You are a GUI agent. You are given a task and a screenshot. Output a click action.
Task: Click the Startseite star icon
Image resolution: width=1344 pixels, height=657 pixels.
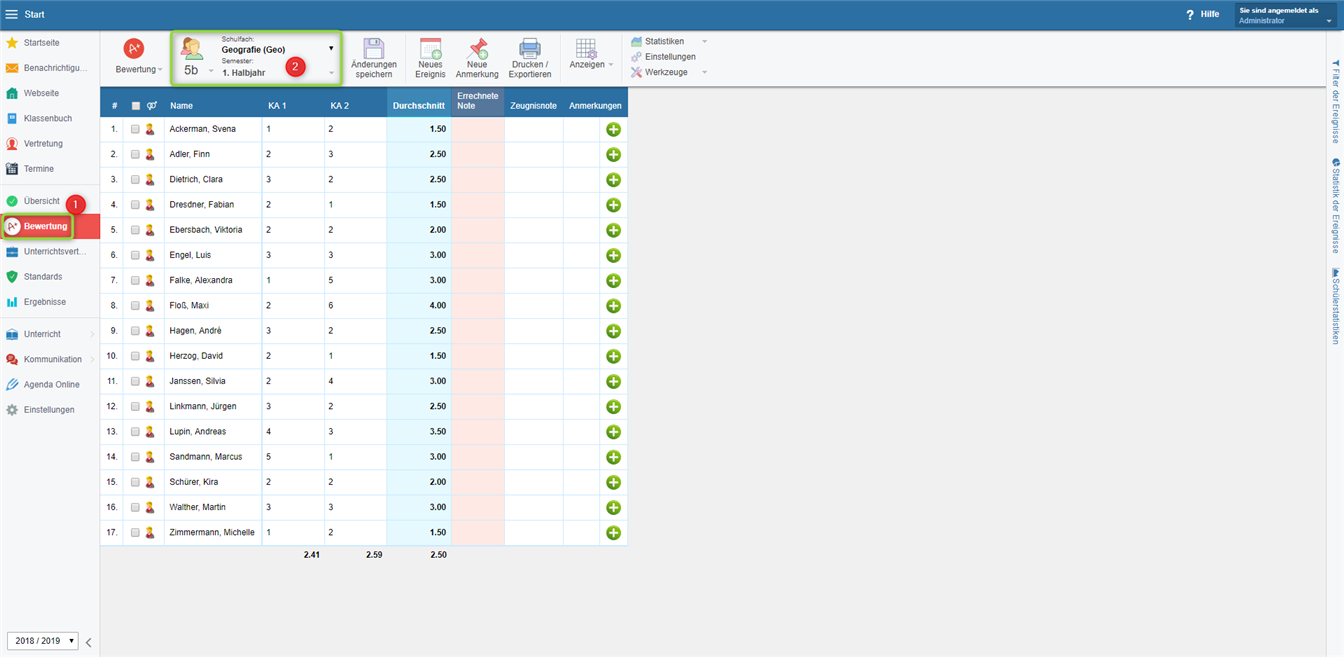(12, 43)
